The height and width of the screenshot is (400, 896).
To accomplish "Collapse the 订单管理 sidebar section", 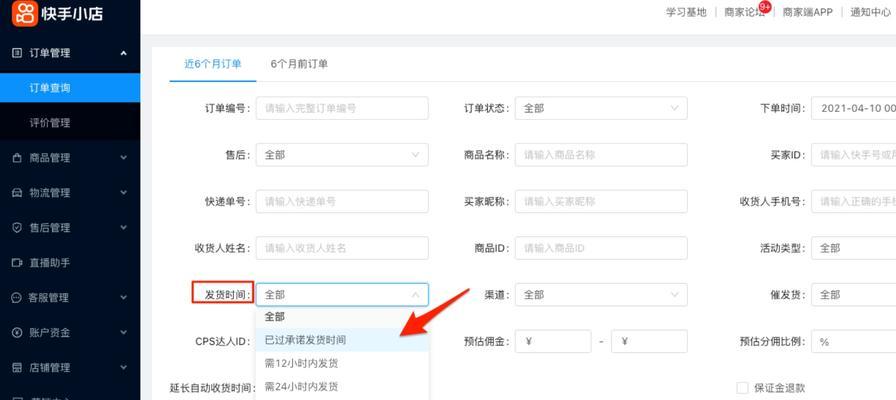I will [x=123, y=53].
